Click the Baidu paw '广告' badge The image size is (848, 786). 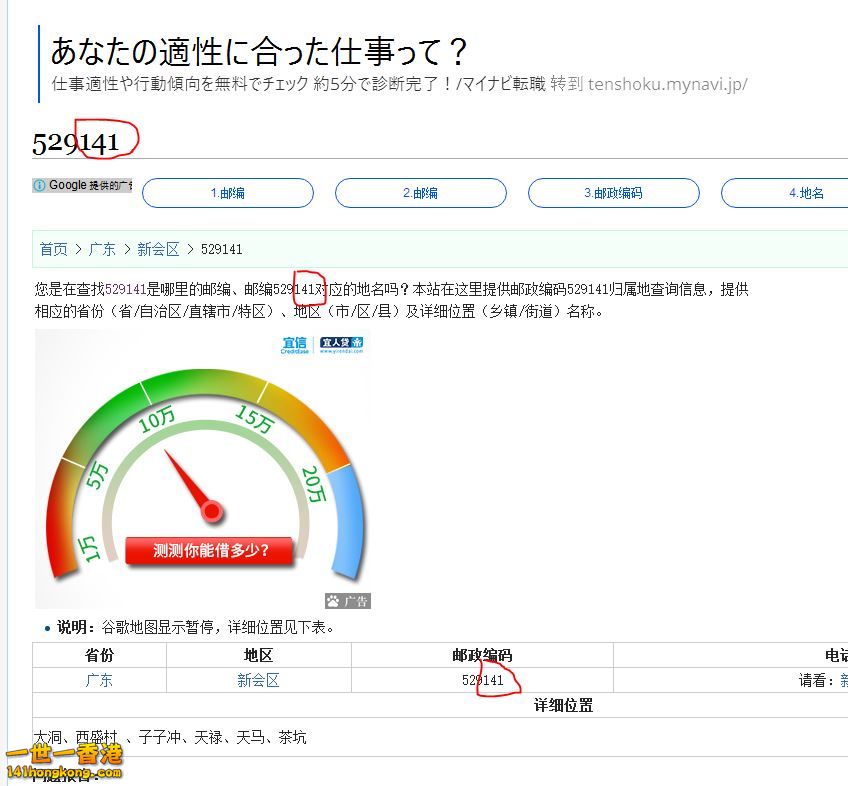coord(348,600)
